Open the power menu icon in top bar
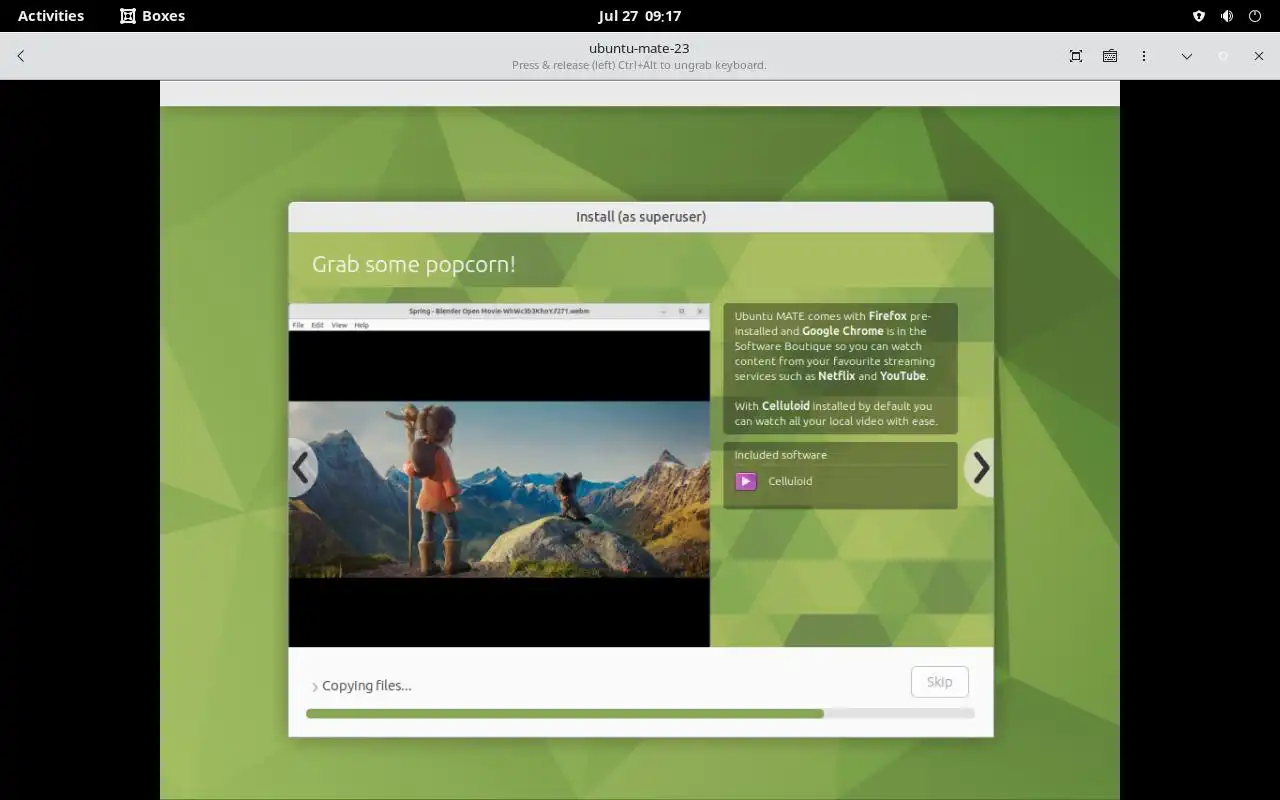This screenshot has height=800, width=1280. [x=1255, y=16]
